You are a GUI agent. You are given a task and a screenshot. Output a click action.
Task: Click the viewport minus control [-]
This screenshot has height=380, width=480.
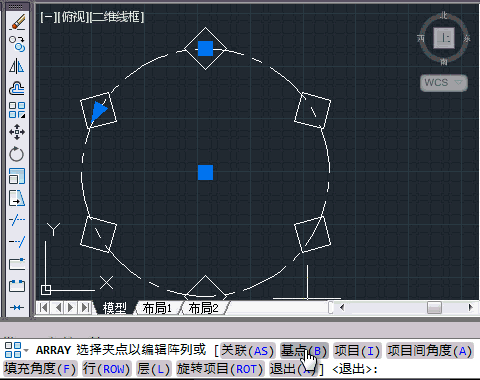click(x=49, y=17)
